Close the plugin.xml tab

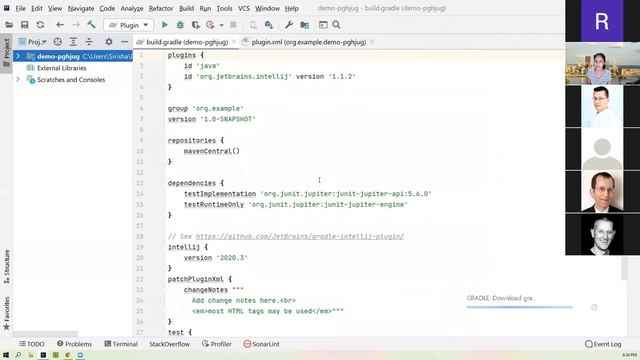pyautogui.click(x=372, y=42)
